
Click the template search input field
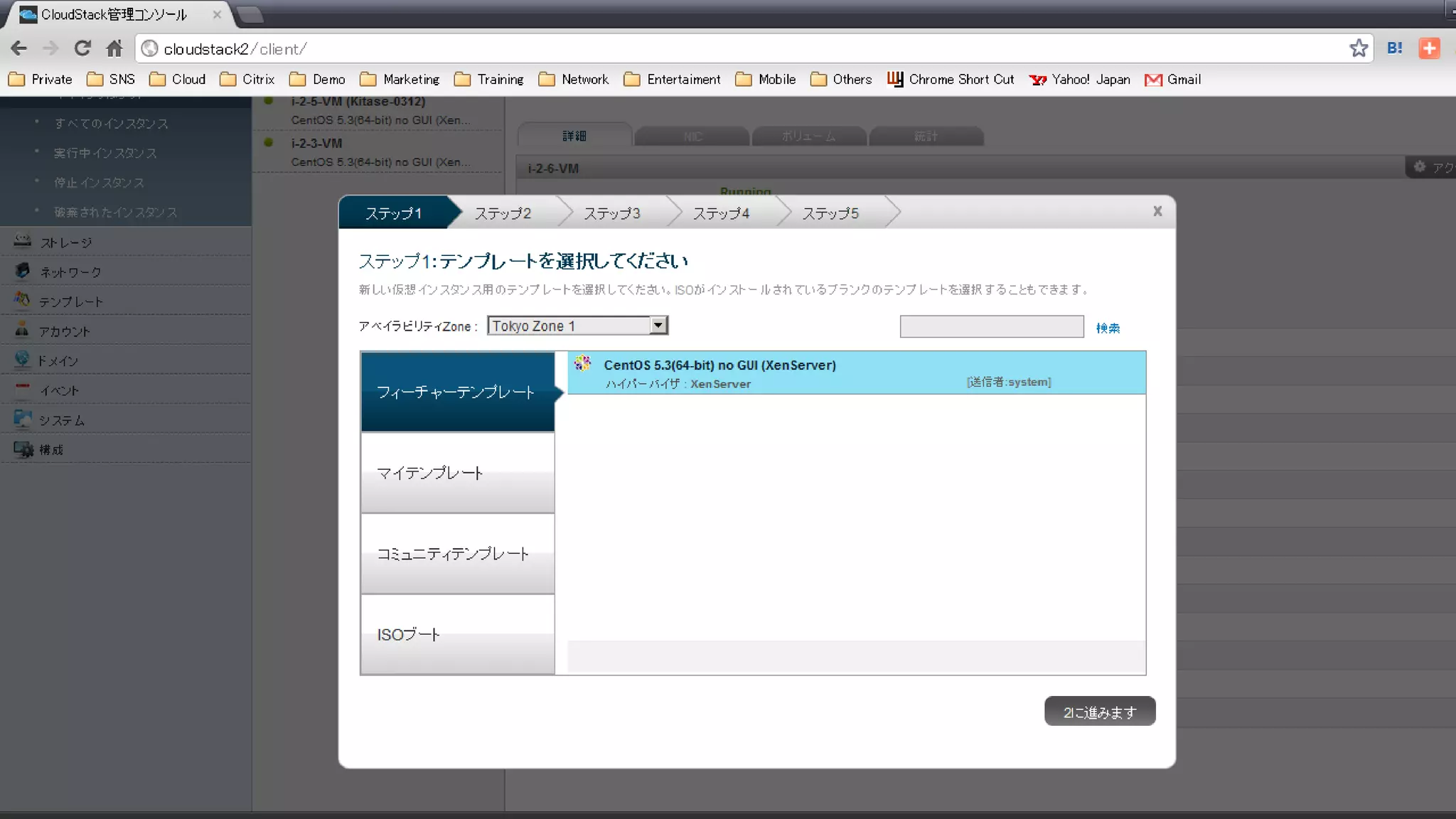991,326
